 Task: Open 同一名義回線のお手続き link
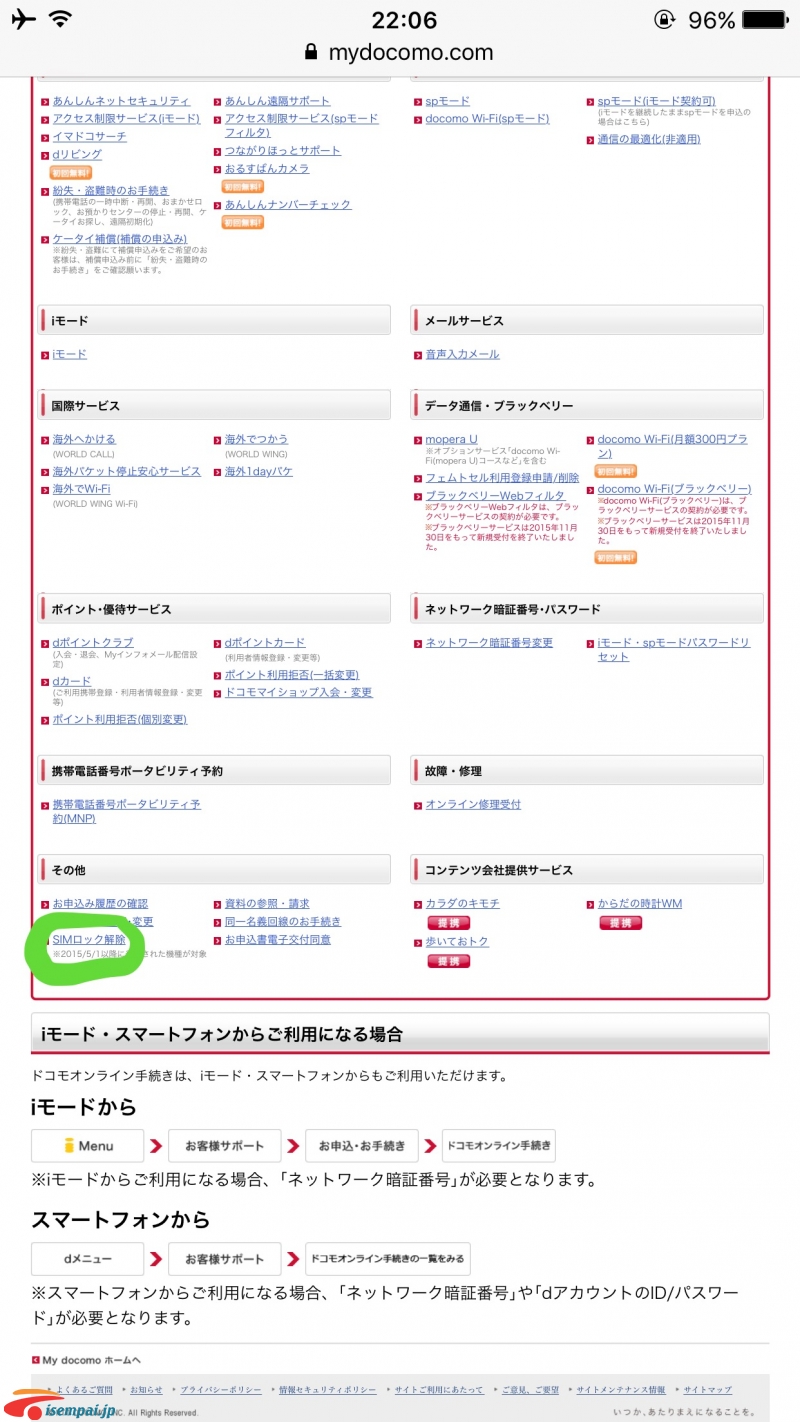click(x=282, y=921)
